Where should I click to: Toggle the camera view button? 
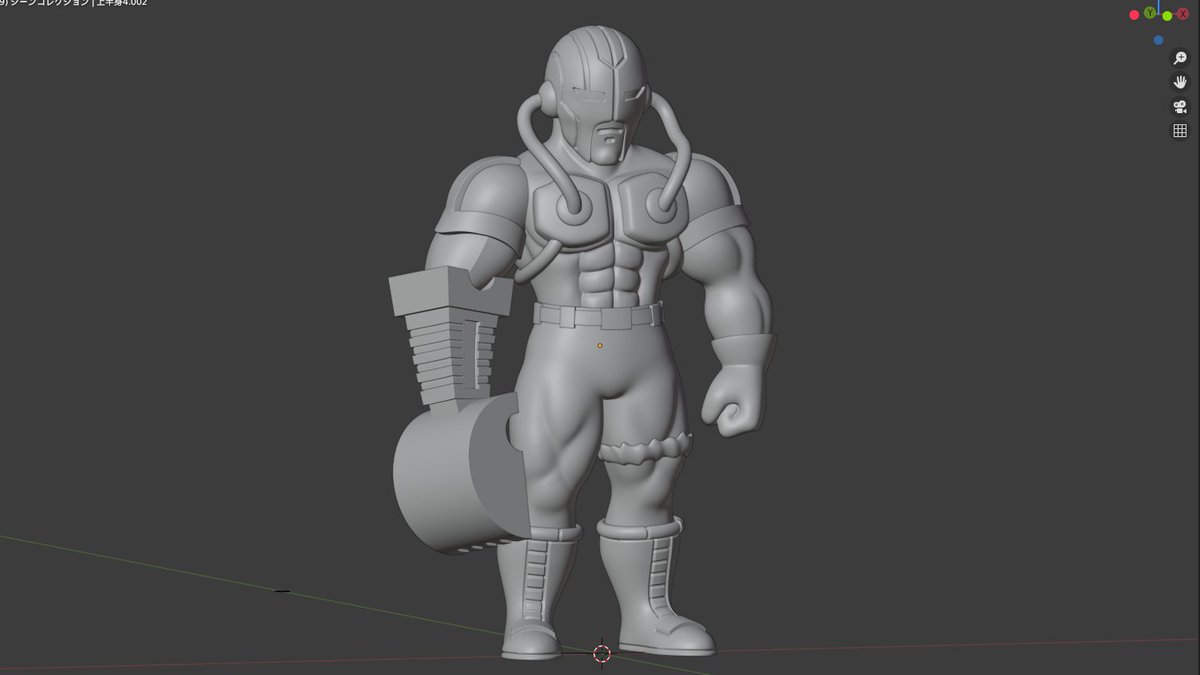[x=1180, y=107]
